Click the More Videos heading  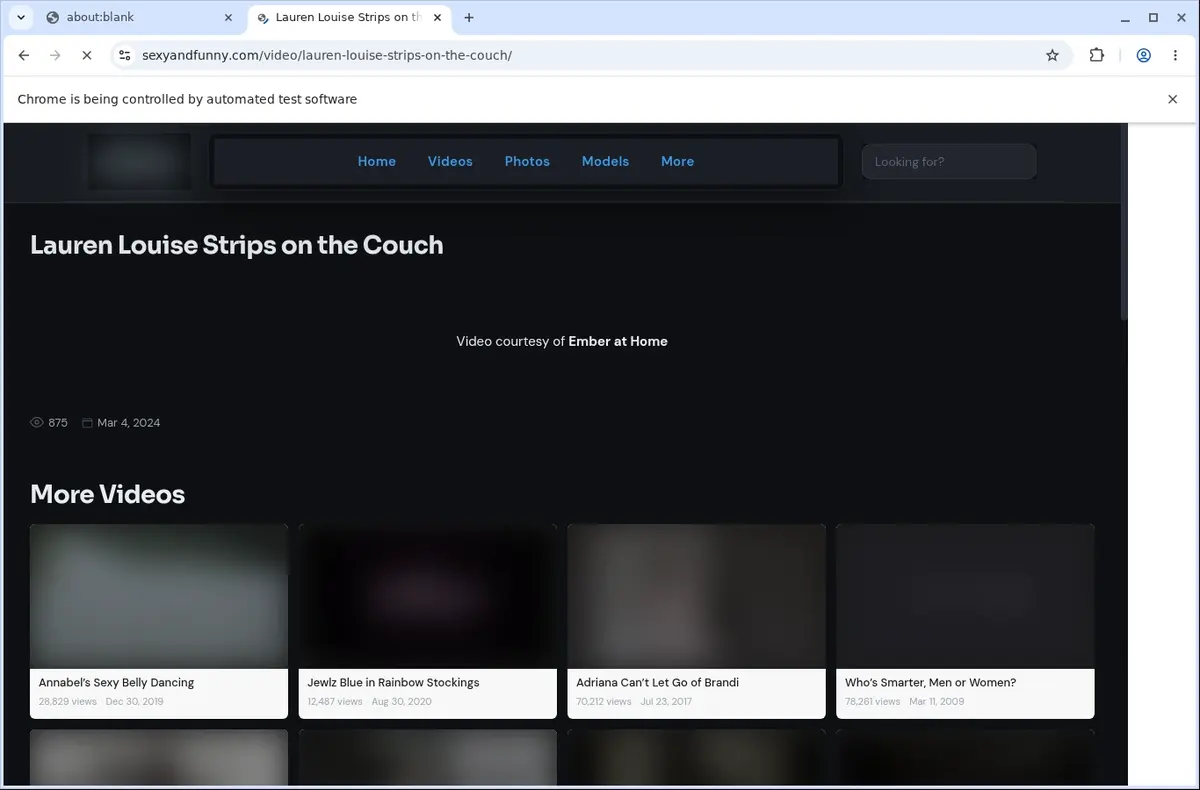pos(108,494)
